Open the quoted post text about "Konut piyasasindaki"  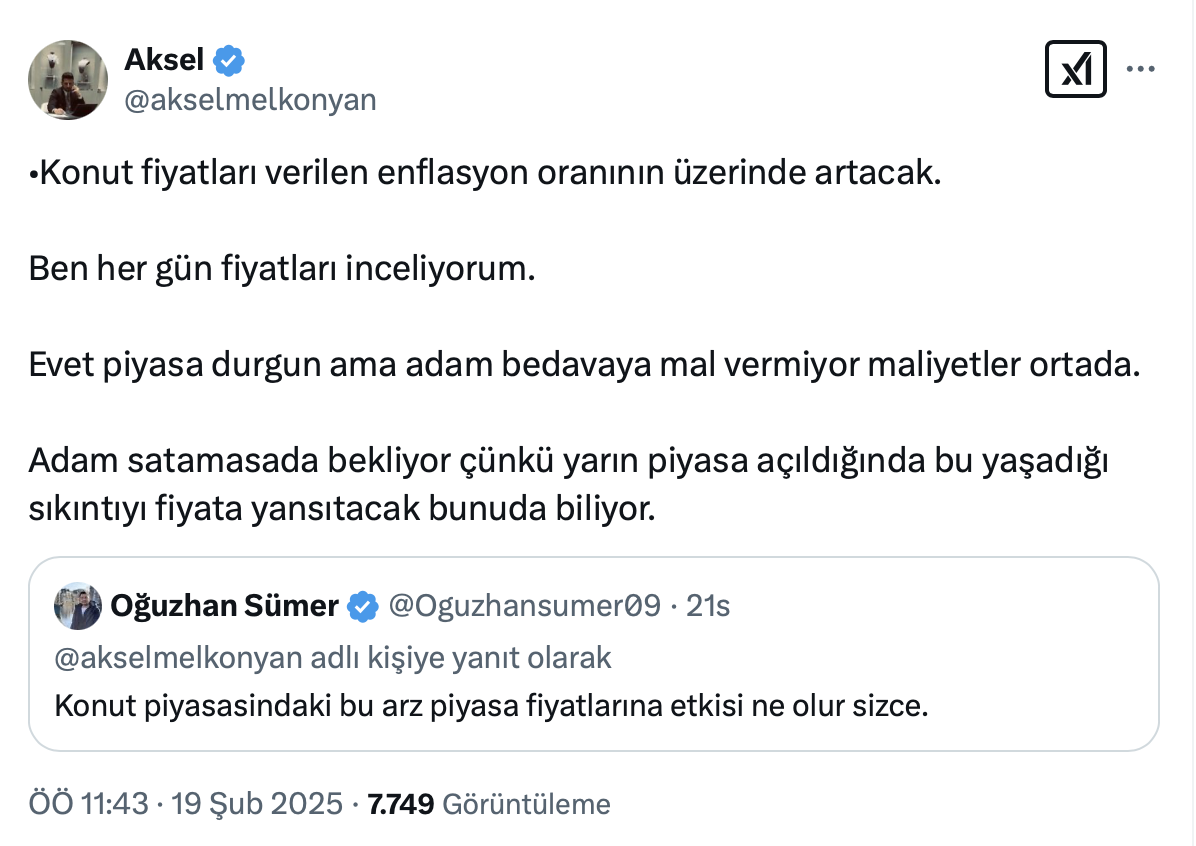click(492, 706)
